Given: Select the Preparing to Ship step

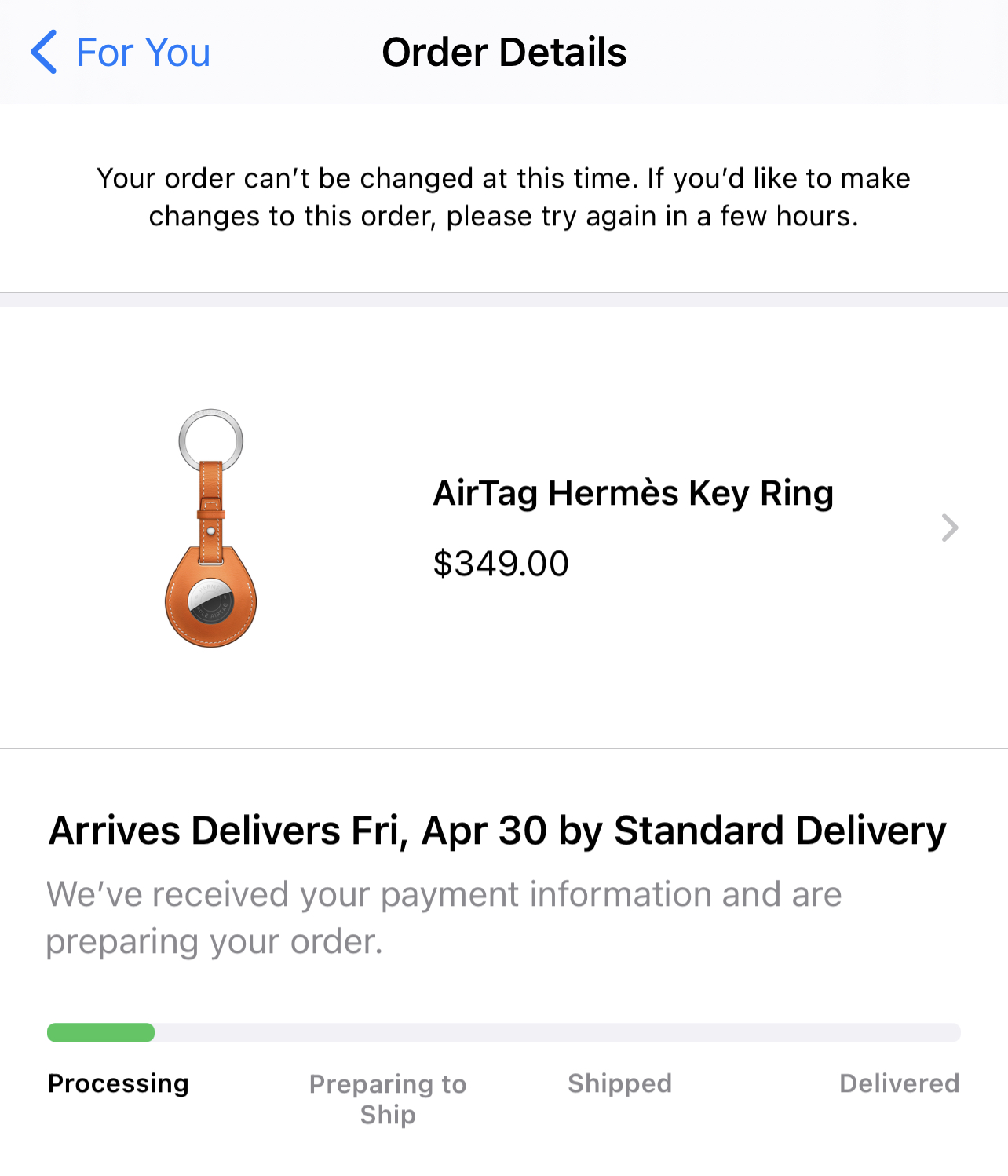Looking at the screenshot, I should (x=388, y=1098).
